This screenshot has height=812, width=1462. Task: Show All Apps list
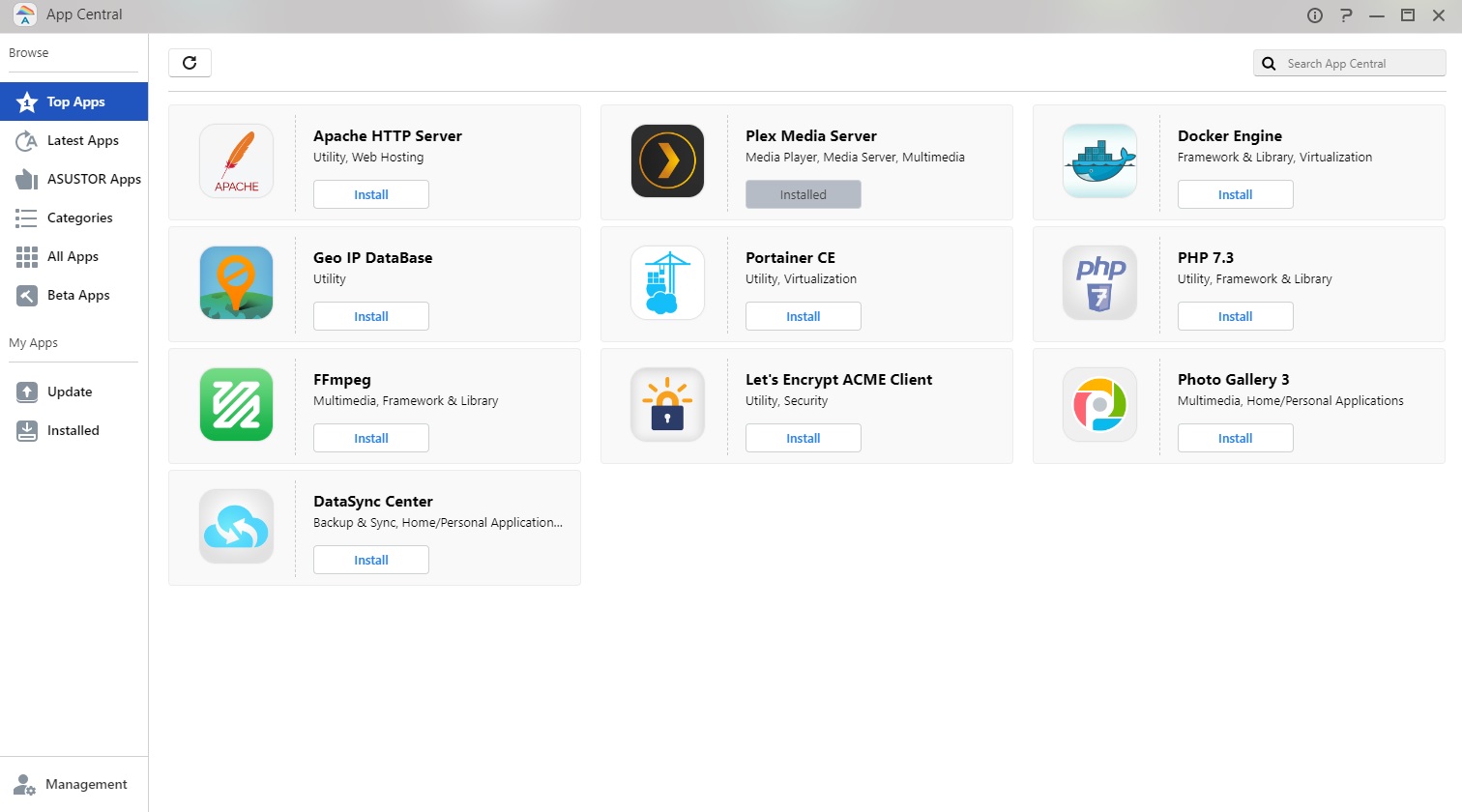pyautogui.click(x=73, y=256)
